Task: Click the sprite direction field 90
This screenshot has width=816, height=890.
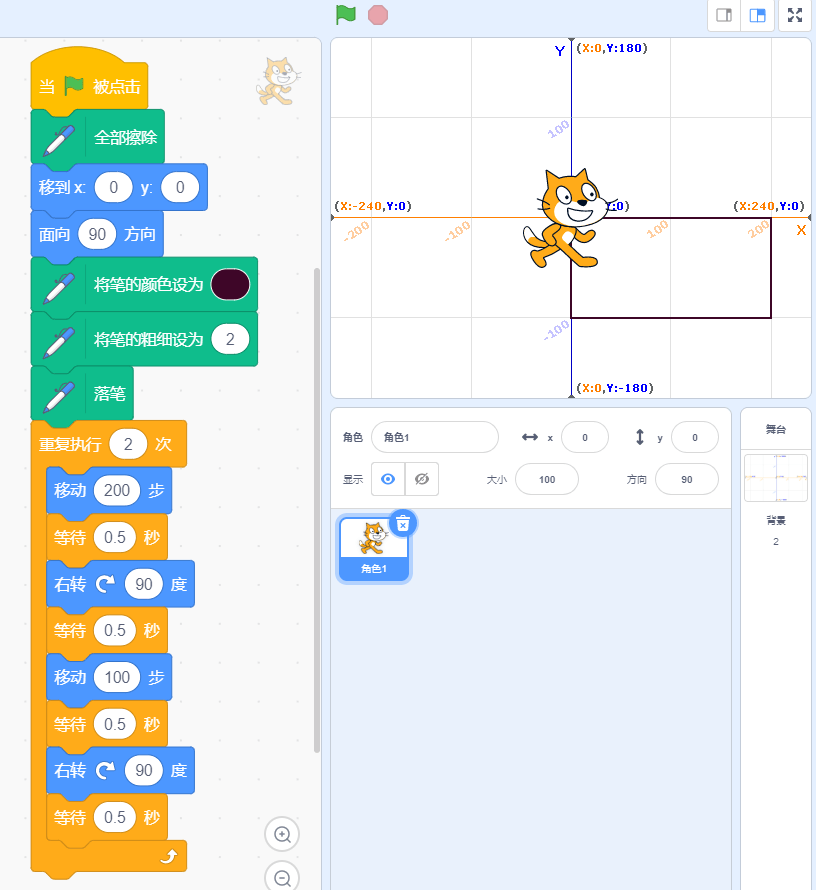Action: [x=687, y=480]
